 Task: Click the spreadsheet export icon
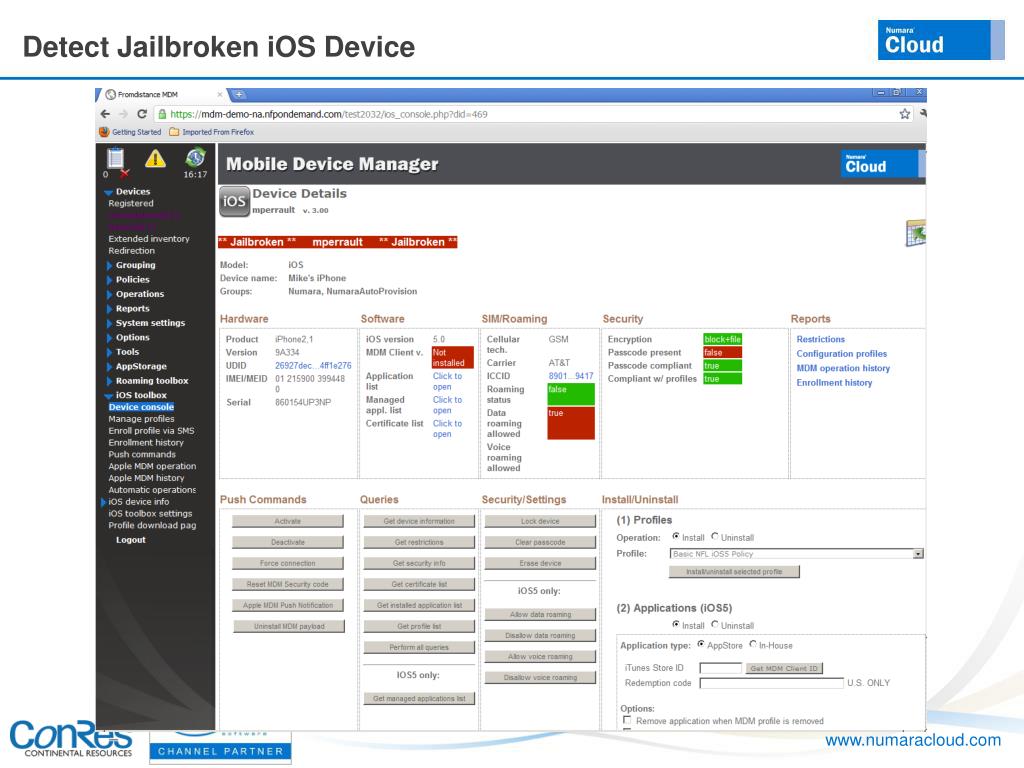pyautogui.click(x=914, y=233)
